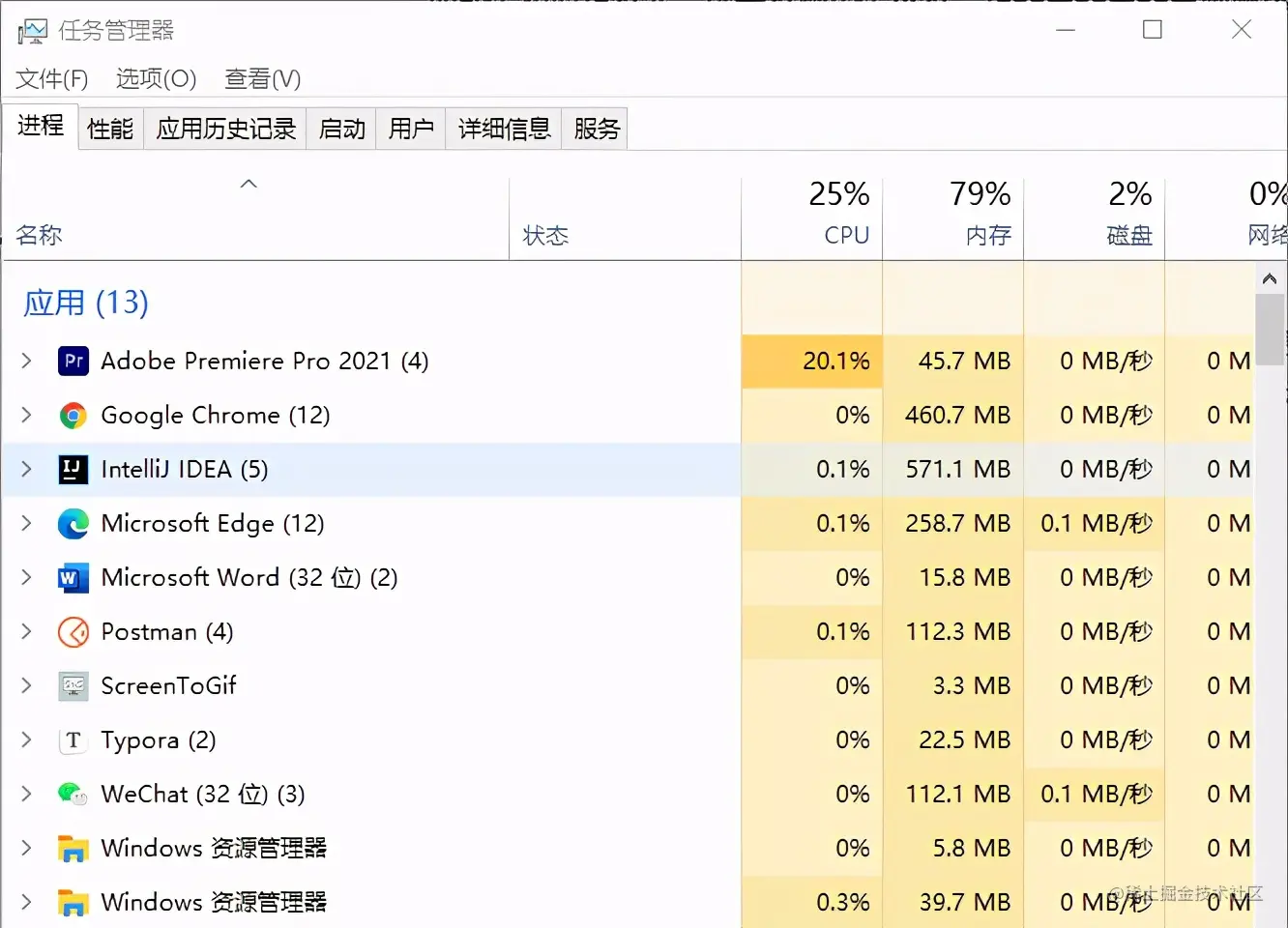Screen dimensions: 1288x928
Task: Expand the Adobe Premiere Pro 2021 process group
Action: click(27, 361)
